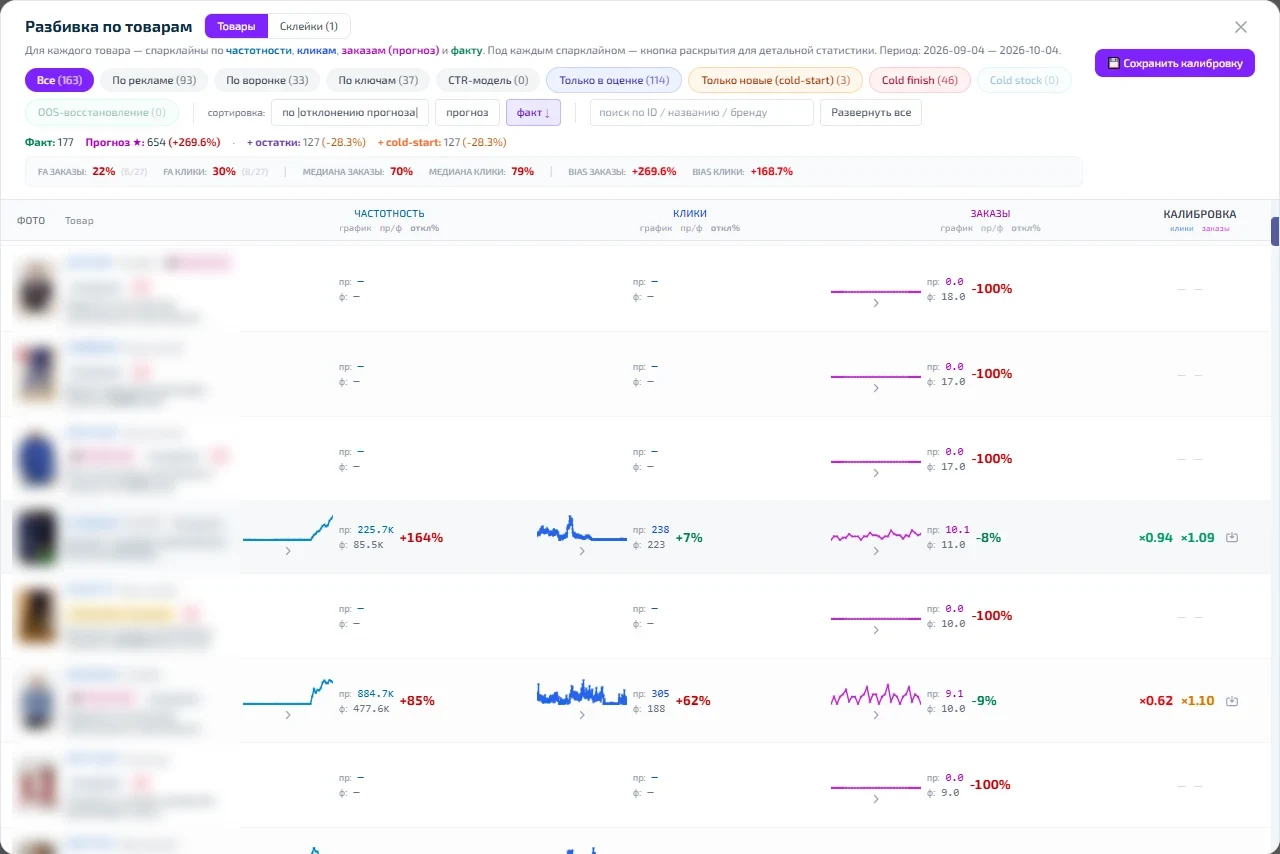Focus the search by ID / название field

coord(702,112)
